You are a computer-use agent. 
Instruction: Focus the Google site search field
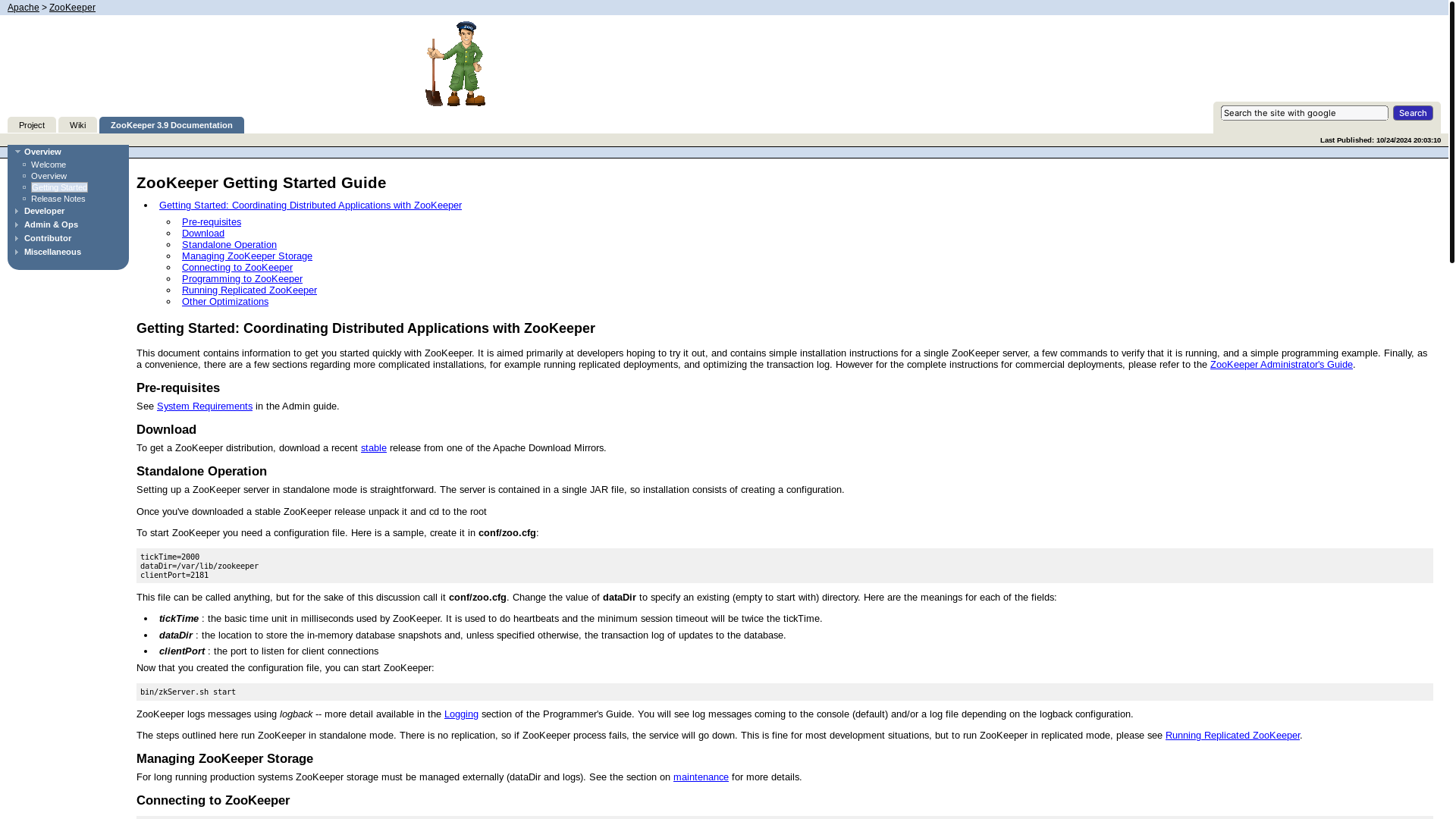tap(1304, 113)
